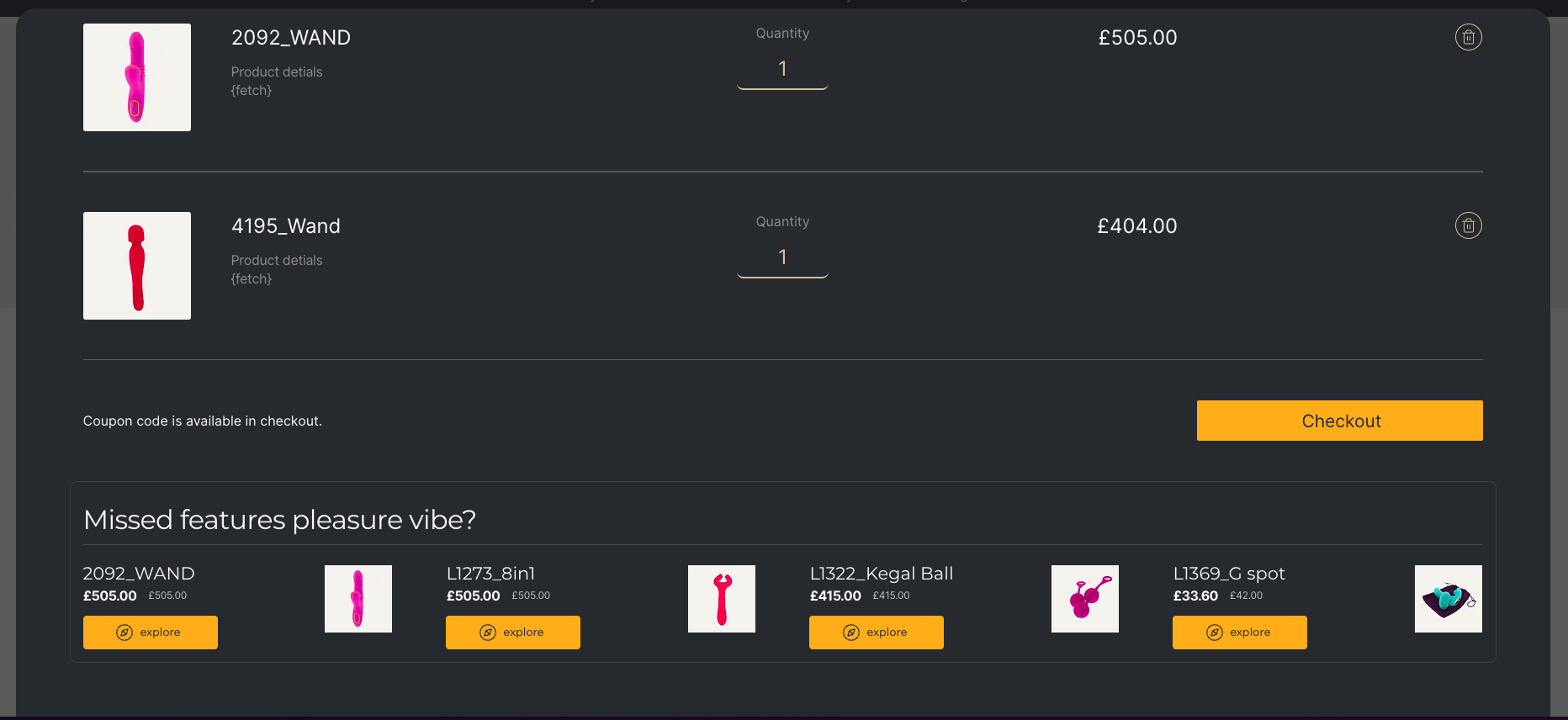Screen dimensions: 1568x720
Task: Click compass icon on L1369_G spot explore button
Action: pyautogui.click(x=1215, y=633)
